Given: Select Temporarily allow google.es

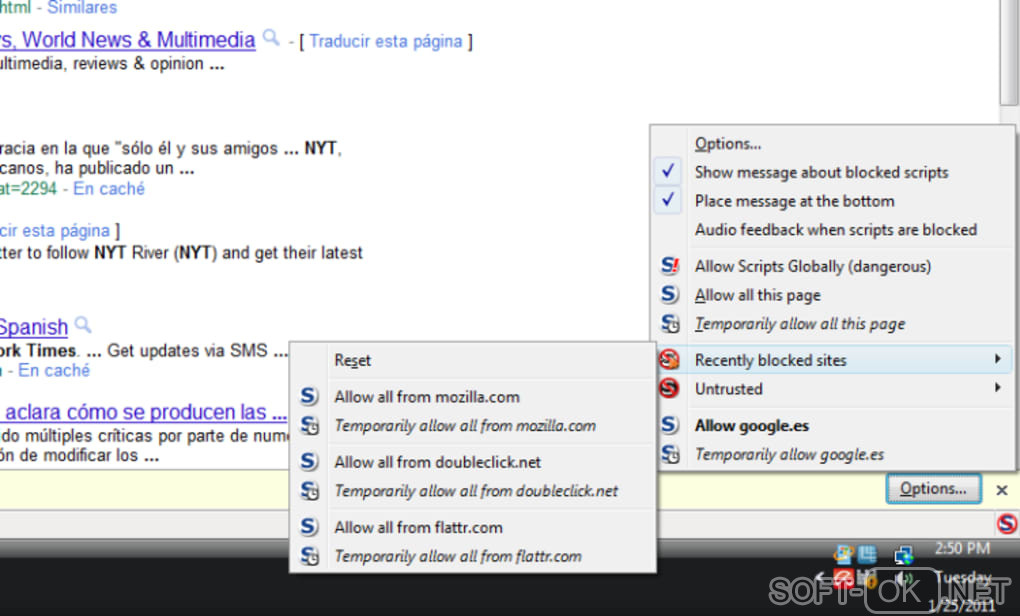Looking at the screenshot, I should [832, 454].
